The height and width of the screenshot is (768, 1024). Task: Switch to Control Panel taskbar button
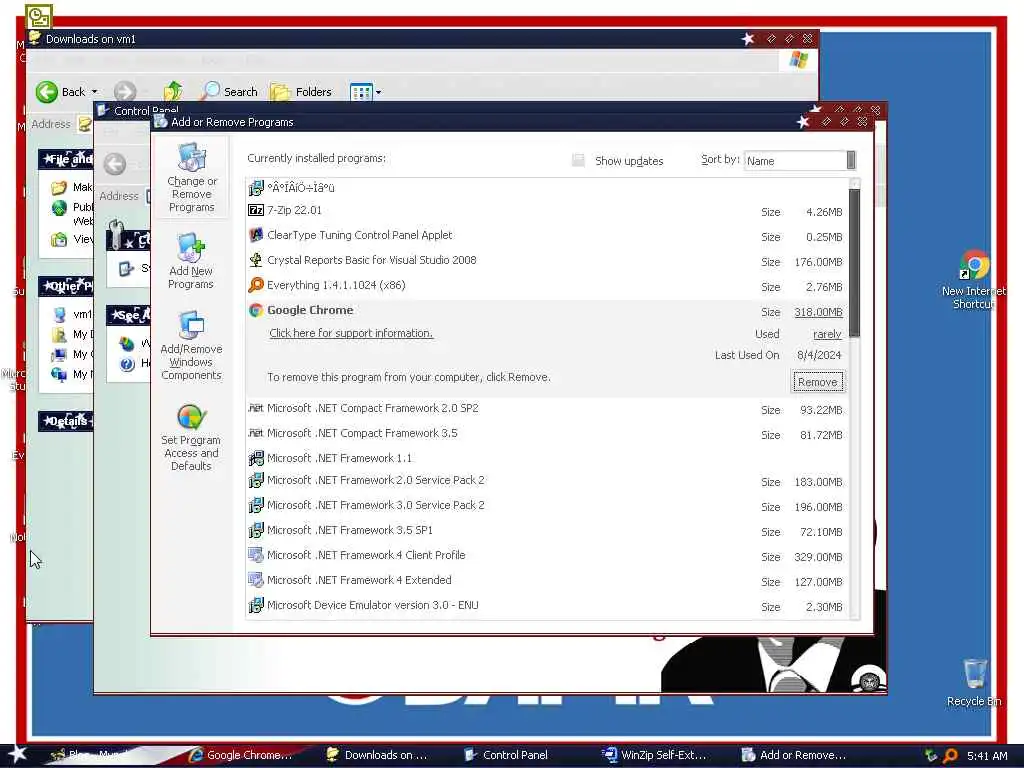(x=507, y=756)
